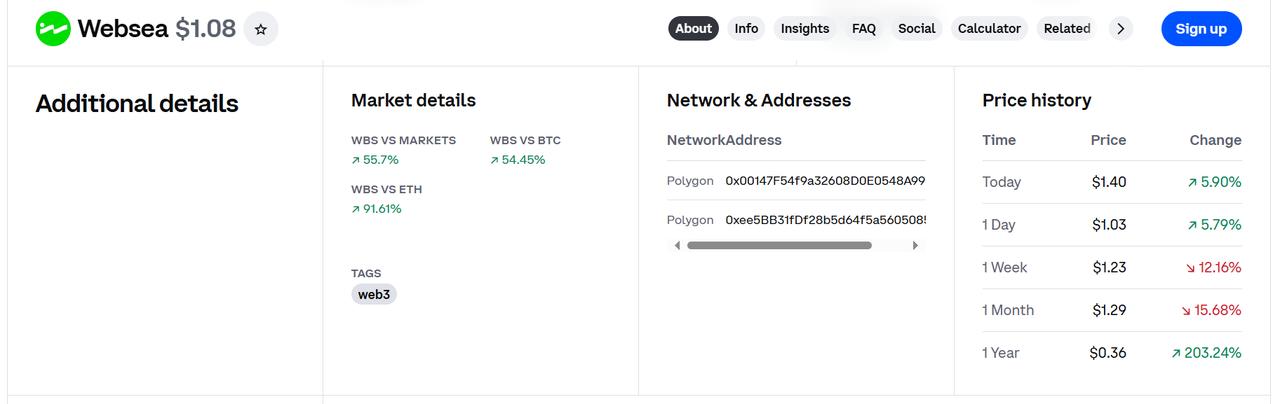The height and width of the screenshot is (404, 1280).
Task: Click the first Polygon contract address
Action: click(x=825, y=181)
